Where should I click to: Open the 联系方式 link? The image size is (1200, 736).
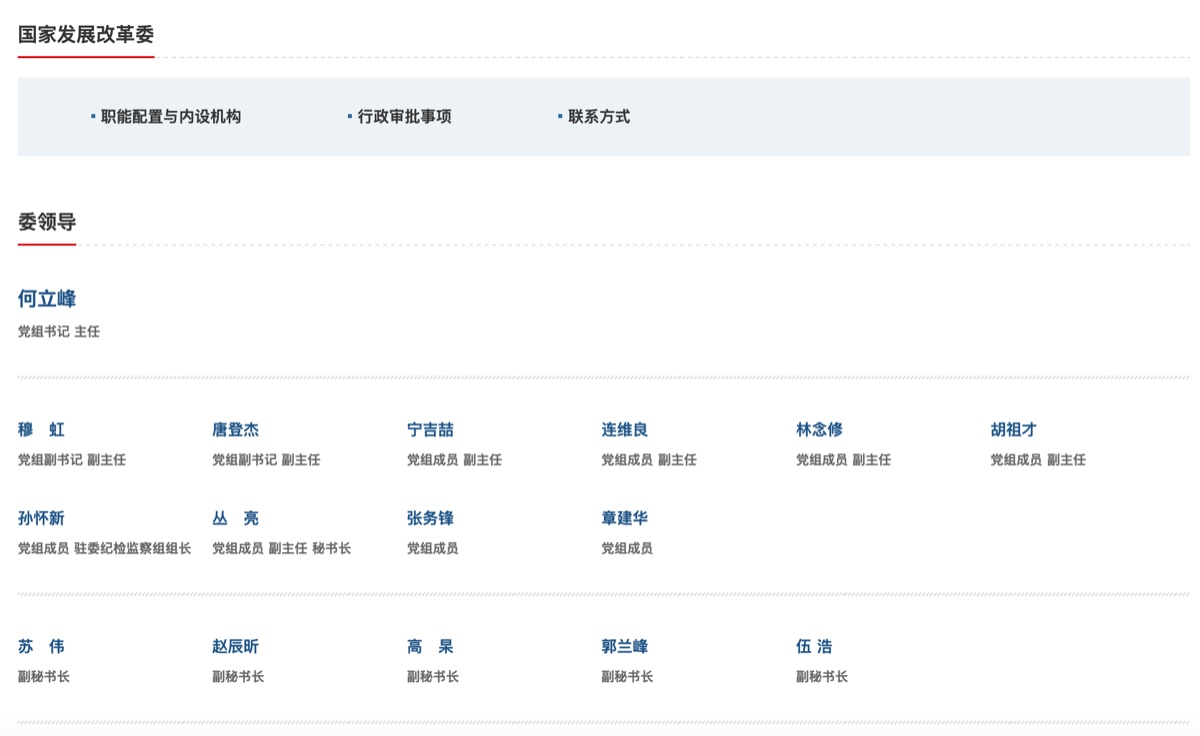pyautogui.click(x=598, y=117)
